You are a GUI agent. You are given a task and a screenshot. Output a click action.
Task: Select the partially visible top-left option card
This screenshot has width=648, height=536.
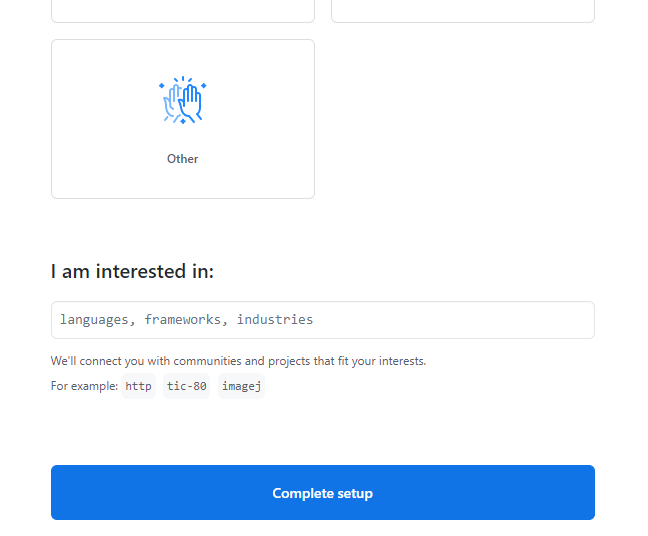(x=183, y=10)
